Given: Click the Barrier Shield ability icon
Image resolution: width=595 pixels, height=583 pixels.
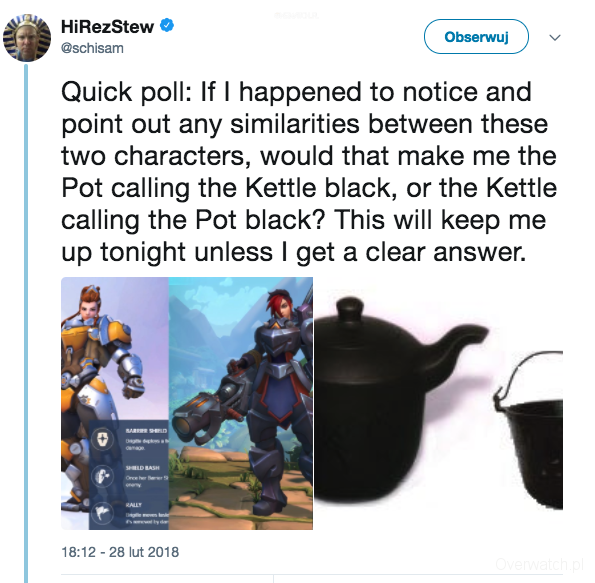Looking at the screenshot, I should tap(102, 439).
